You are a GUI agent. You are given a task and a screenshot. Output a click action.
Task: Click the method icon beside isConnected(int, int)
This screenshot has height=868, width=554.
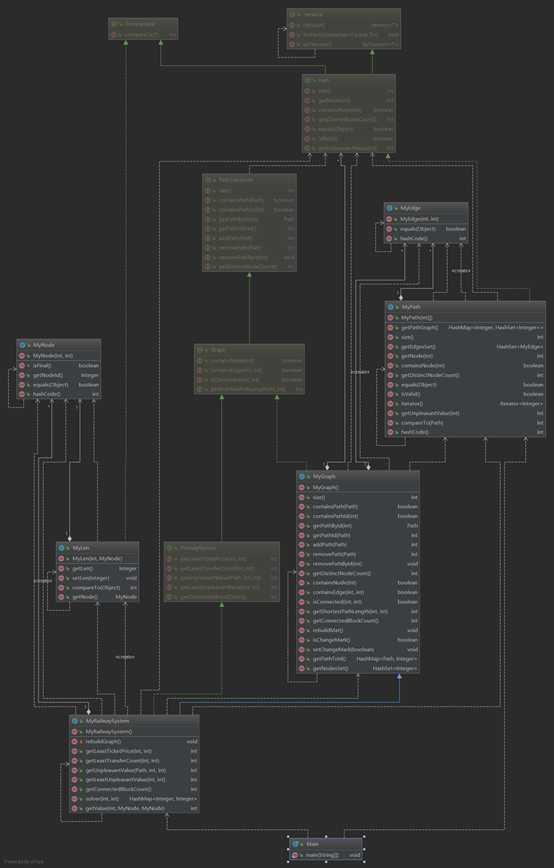[302, 602]
